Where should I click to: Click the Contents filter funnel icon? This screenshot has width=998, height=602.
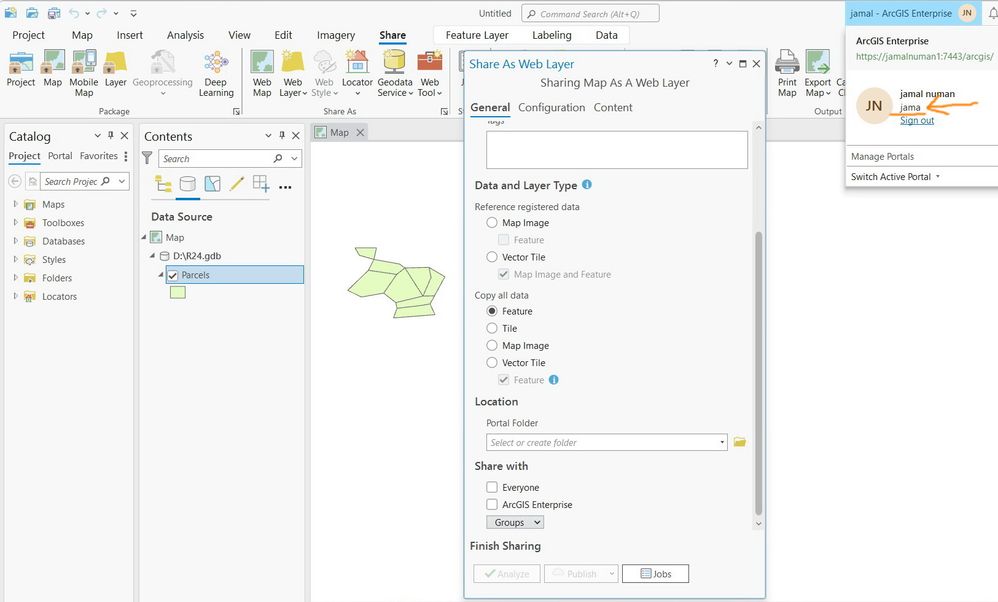click(147, 158)
